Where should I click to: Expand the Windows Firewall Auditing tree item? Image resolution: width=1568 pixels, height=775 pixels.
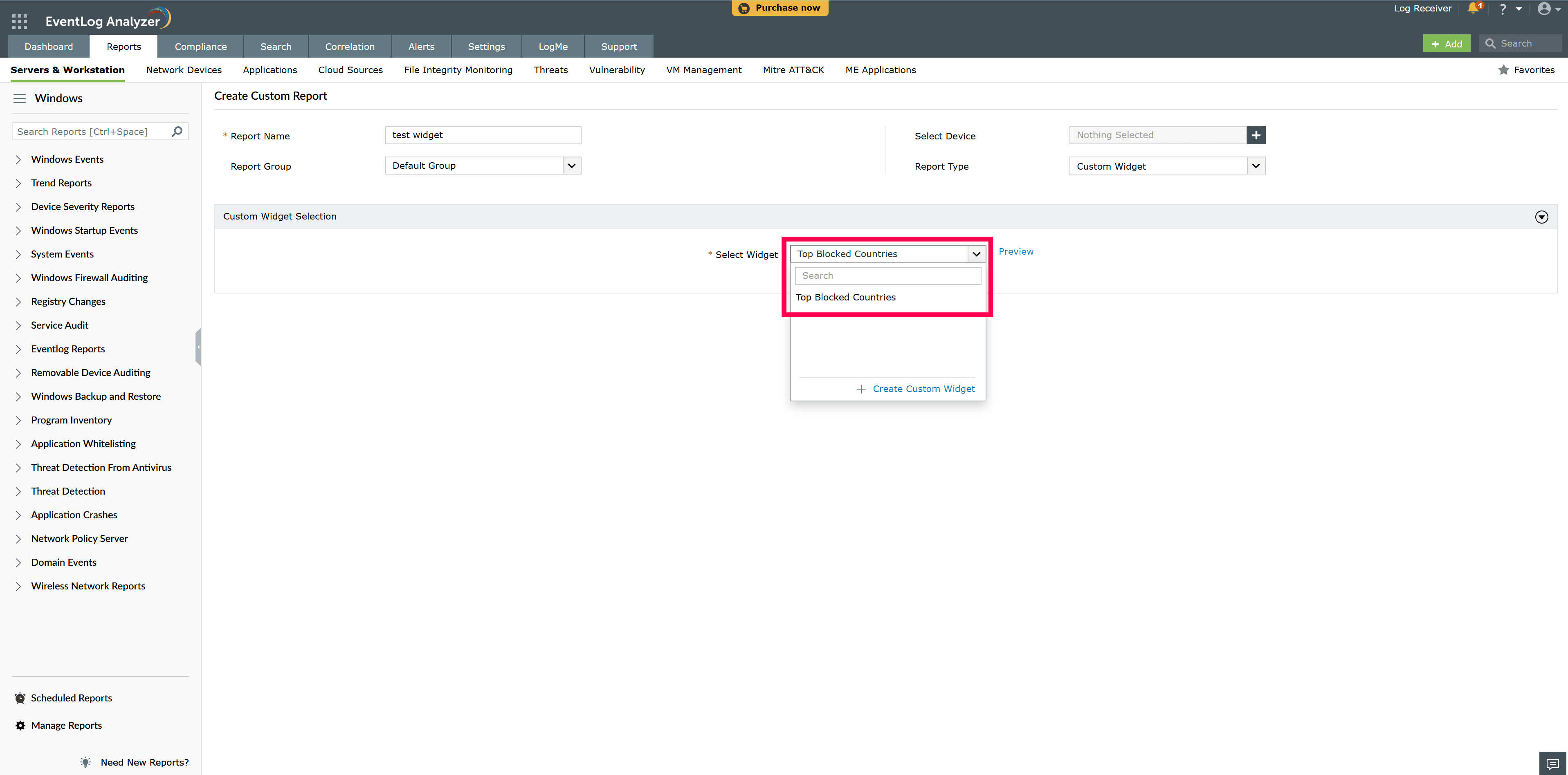click(18, 278)
